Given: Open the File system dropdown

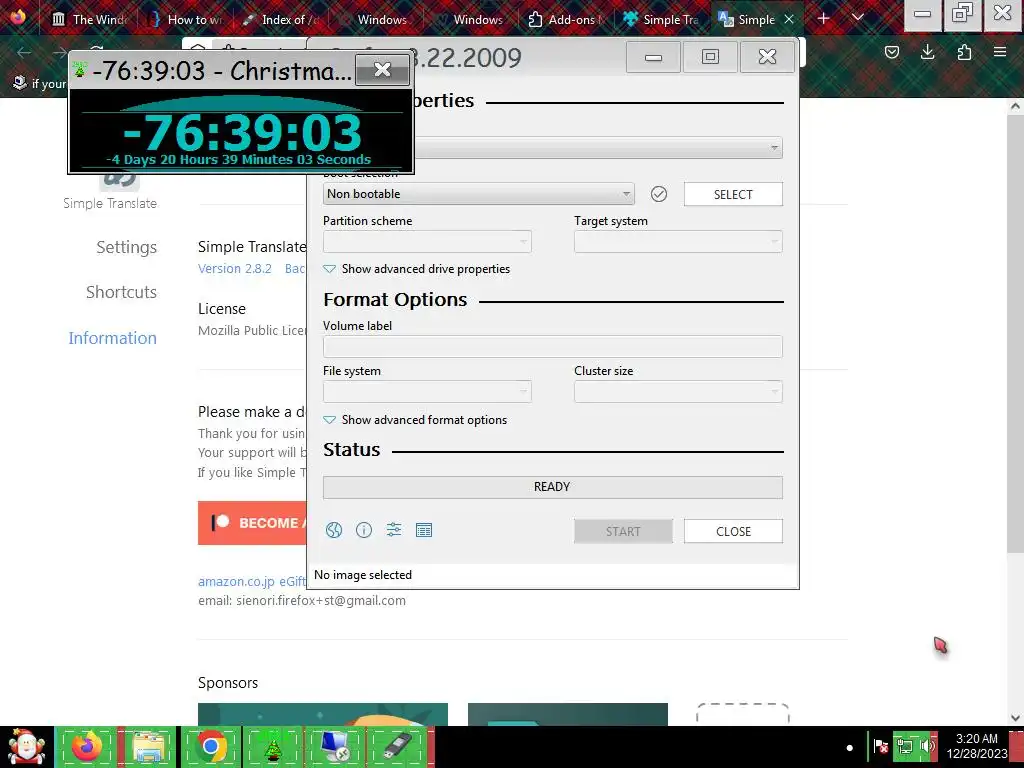Looking at the screenshot, I should point(427,391).
